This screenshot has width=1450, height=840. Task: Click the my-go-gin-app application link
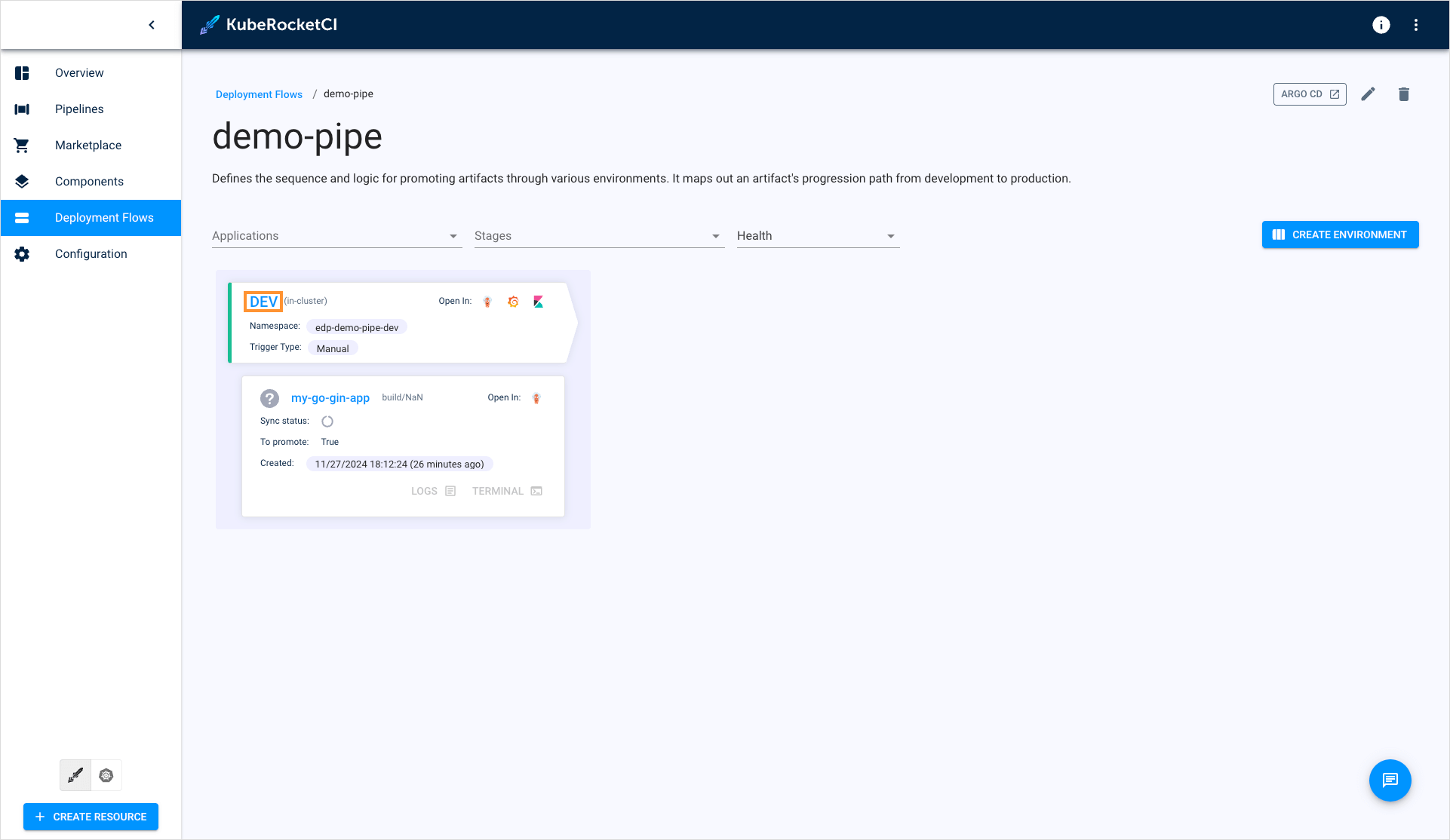point(330,397)
